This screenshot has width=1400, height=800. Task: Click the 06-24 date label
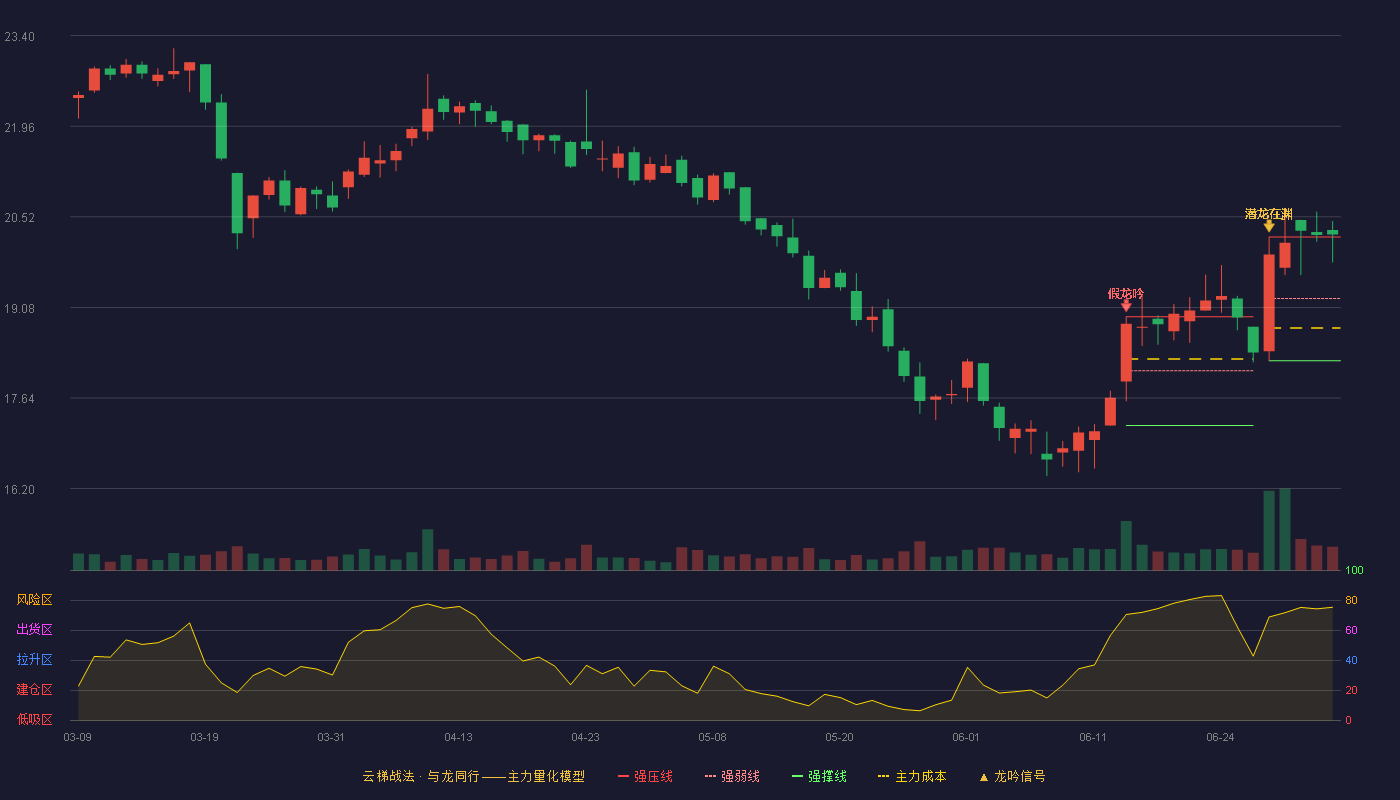coord(1220,737)
